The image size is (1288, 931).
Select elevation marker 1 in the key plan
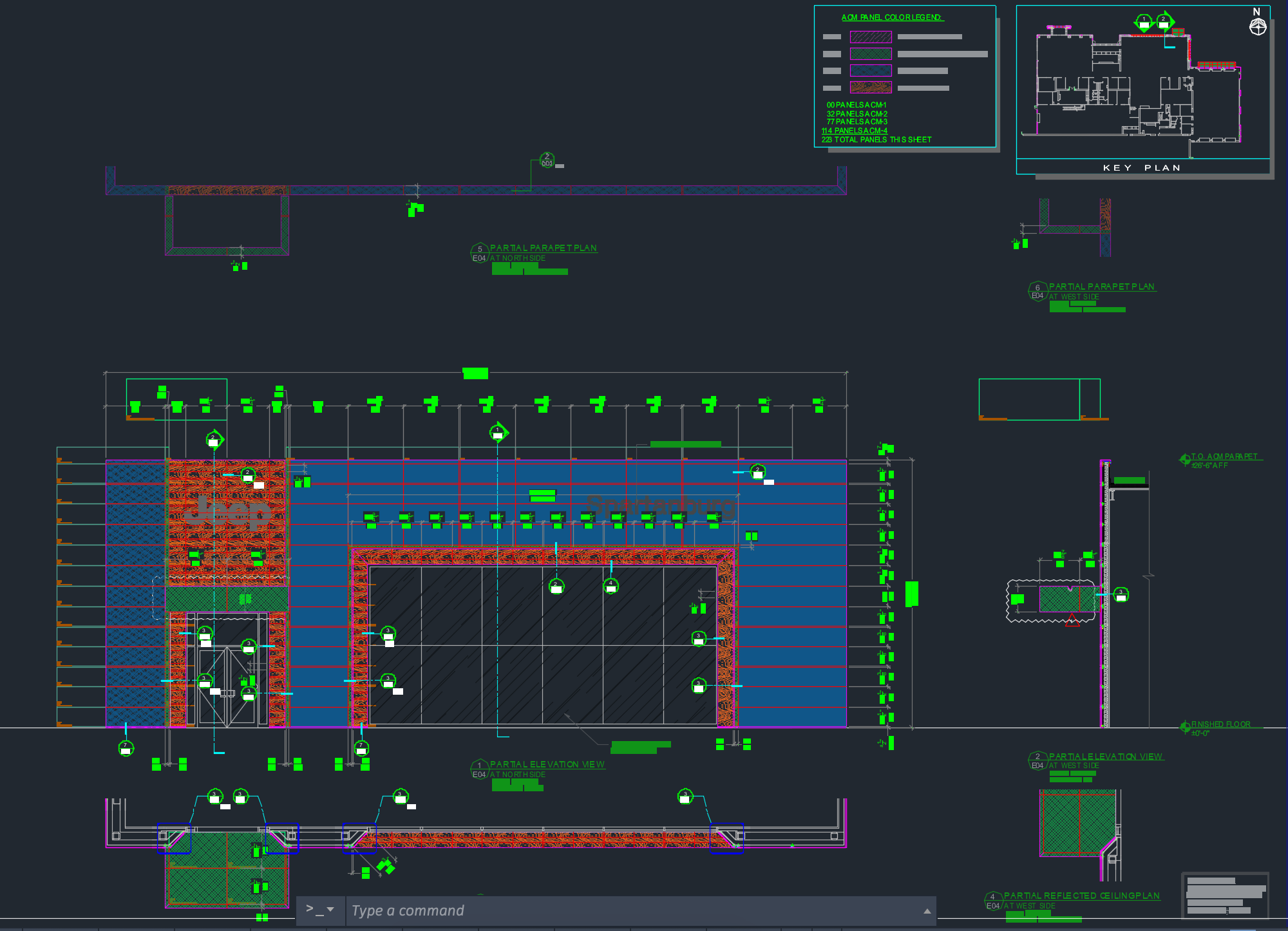tap(1144, 23)
